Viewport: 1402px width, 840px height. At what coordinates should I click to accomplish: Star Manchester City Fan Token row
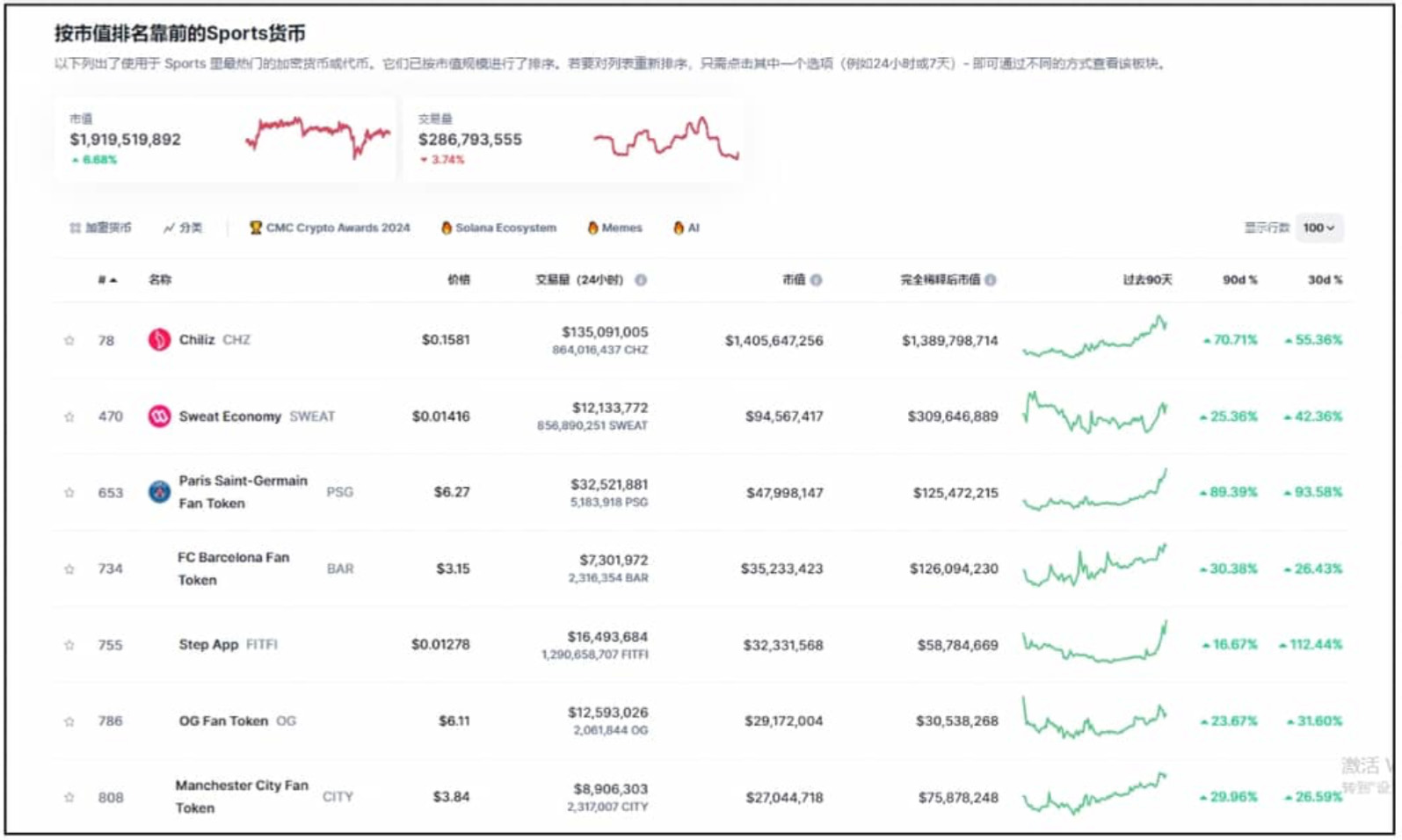point(69,798)
